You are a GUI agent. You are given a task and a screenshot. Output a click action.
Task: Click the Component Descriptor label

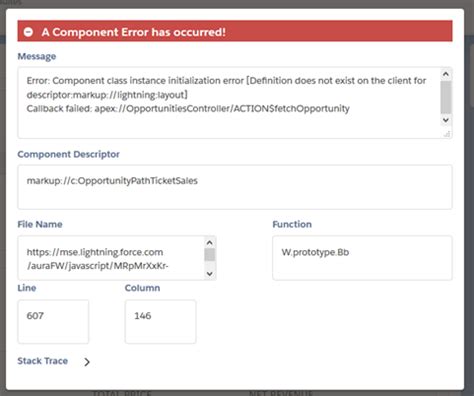pyautogui.click(x=68, y=154)
